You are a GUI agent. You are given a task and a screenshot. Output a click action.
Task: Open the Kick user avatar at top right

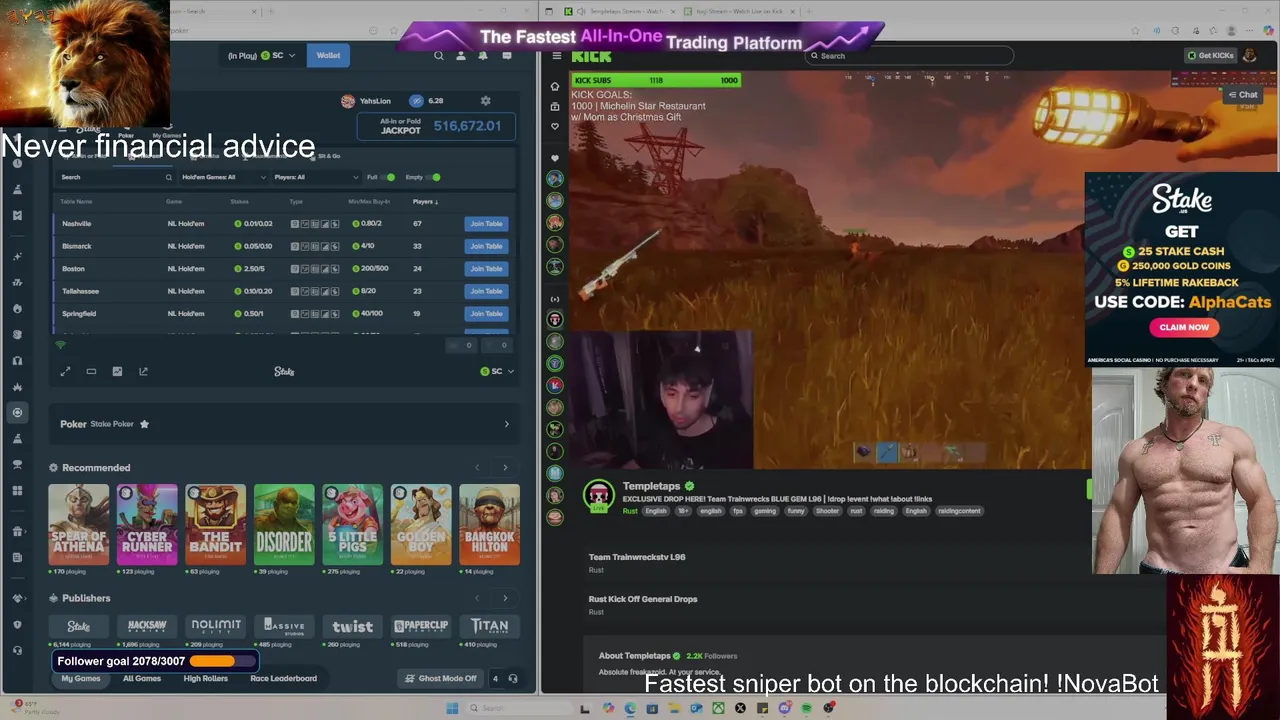pyautogui.click(x=1249, y=56)
